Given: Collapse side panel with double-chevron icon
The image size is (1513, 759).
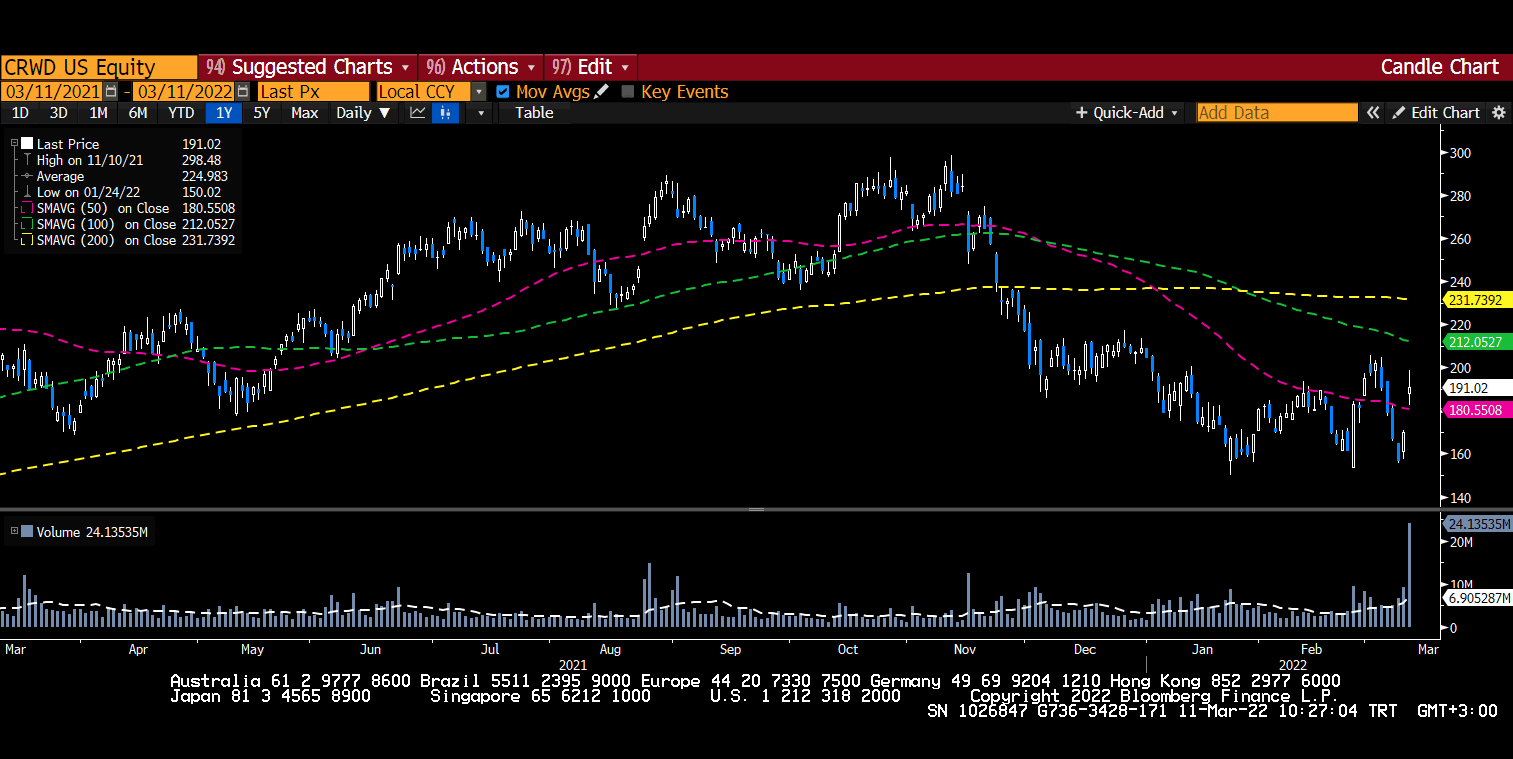Looking at the screenshot, I should 1374,113.
